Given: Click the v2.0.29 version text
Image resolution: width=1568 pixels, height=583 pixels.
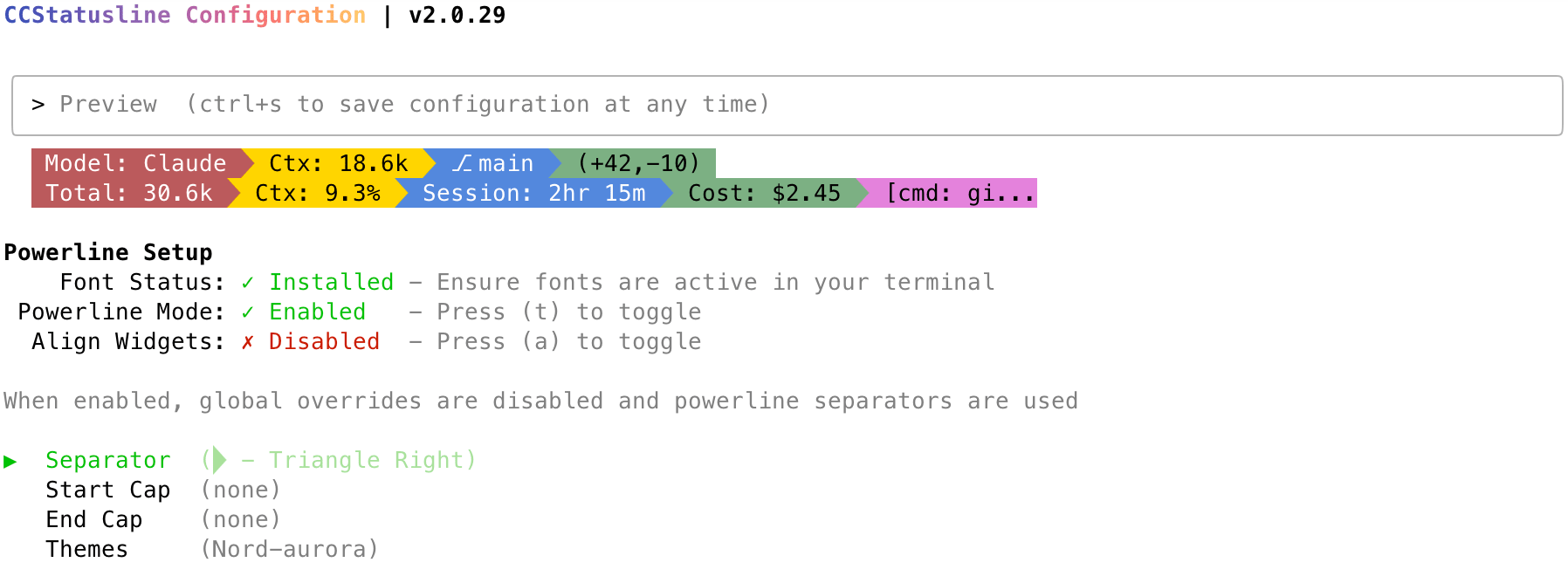Looking at the screenshot, I should click(457, 15).
